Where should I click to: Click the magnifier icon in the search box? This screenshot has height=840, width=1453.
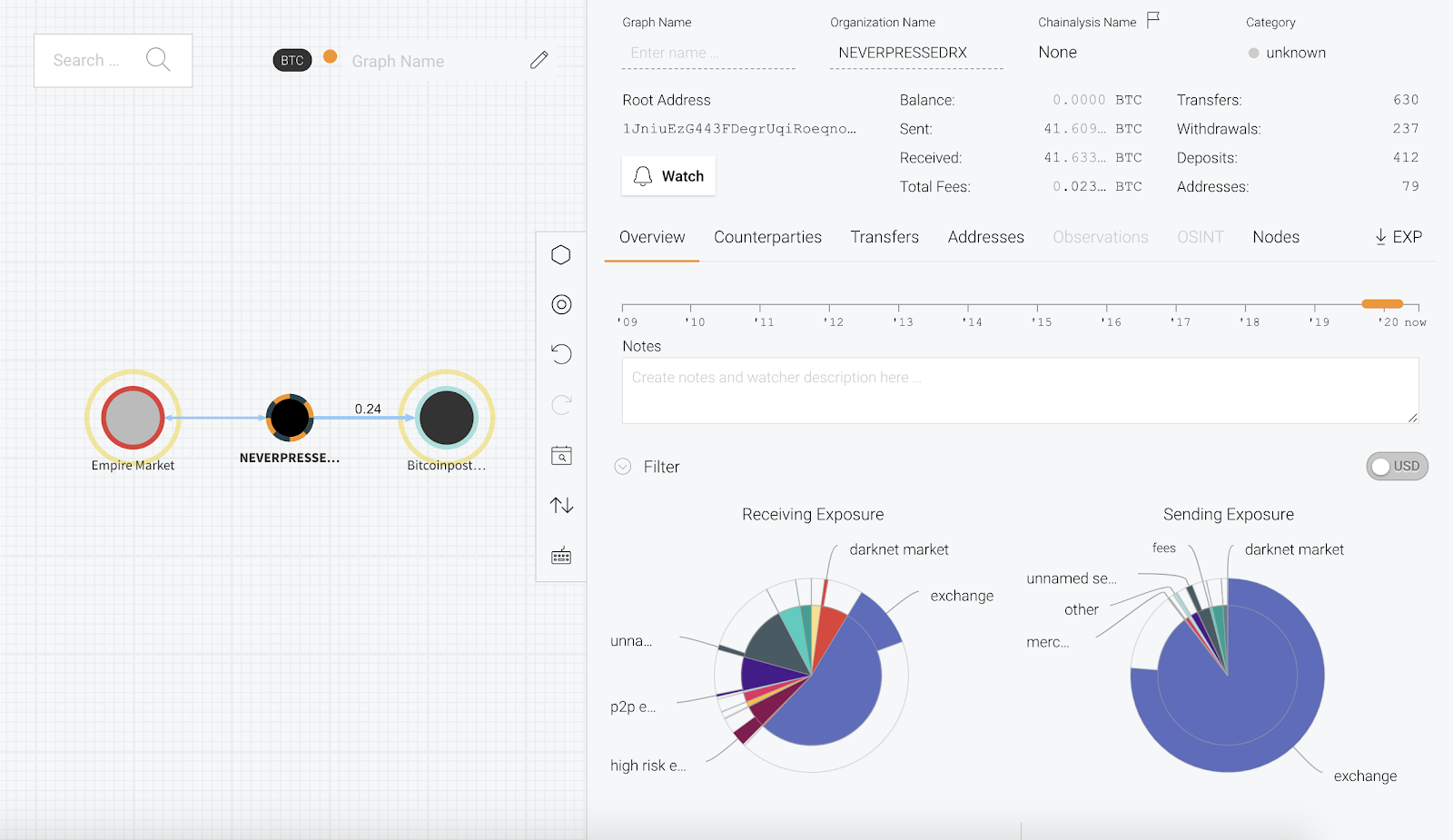coord(158,60)
